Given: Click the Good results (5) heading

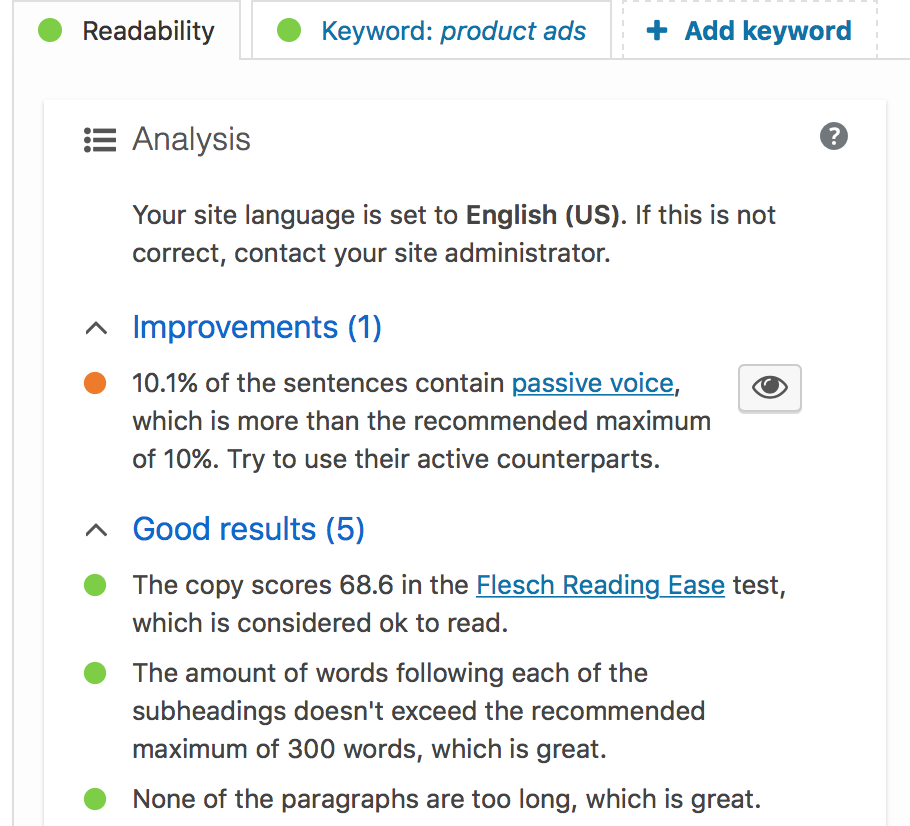Looking at the screenshot, I should tap(248, 530).
